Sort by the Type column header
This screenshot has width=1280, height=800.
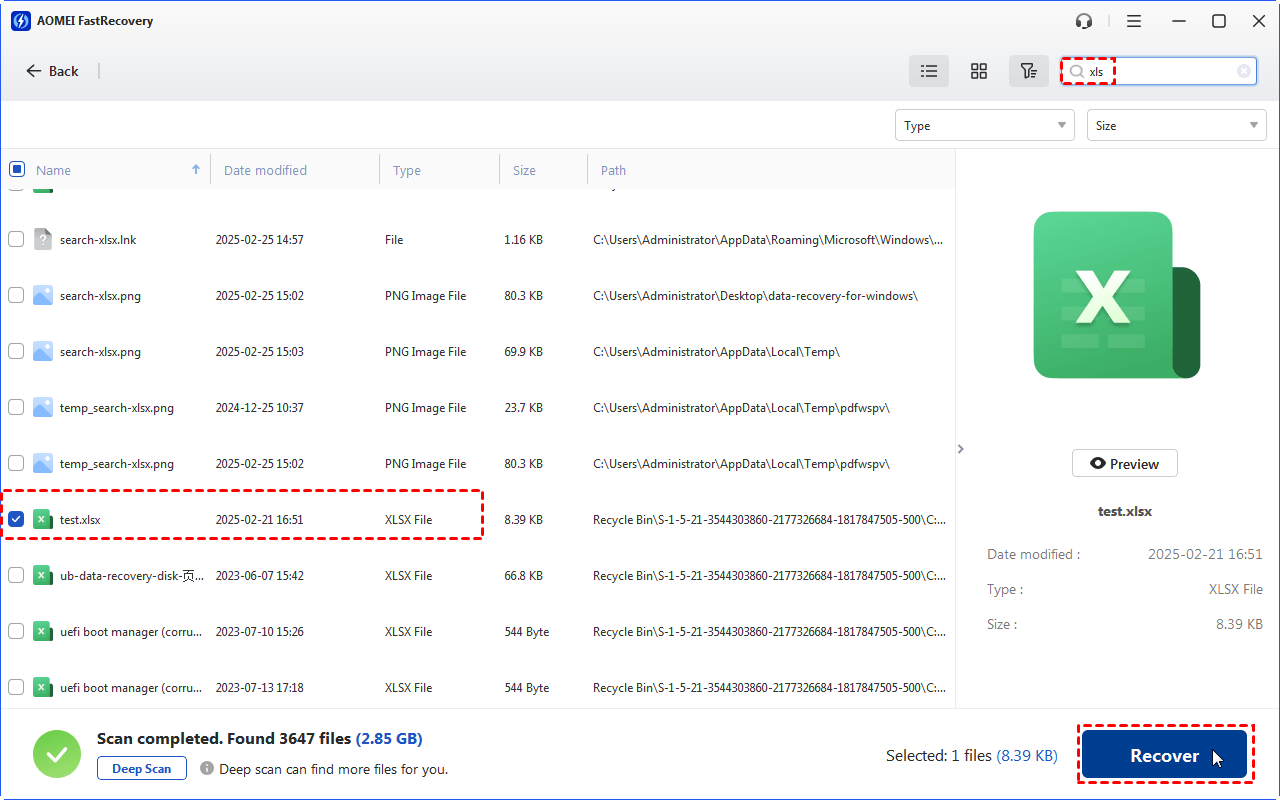pos(407,170)
